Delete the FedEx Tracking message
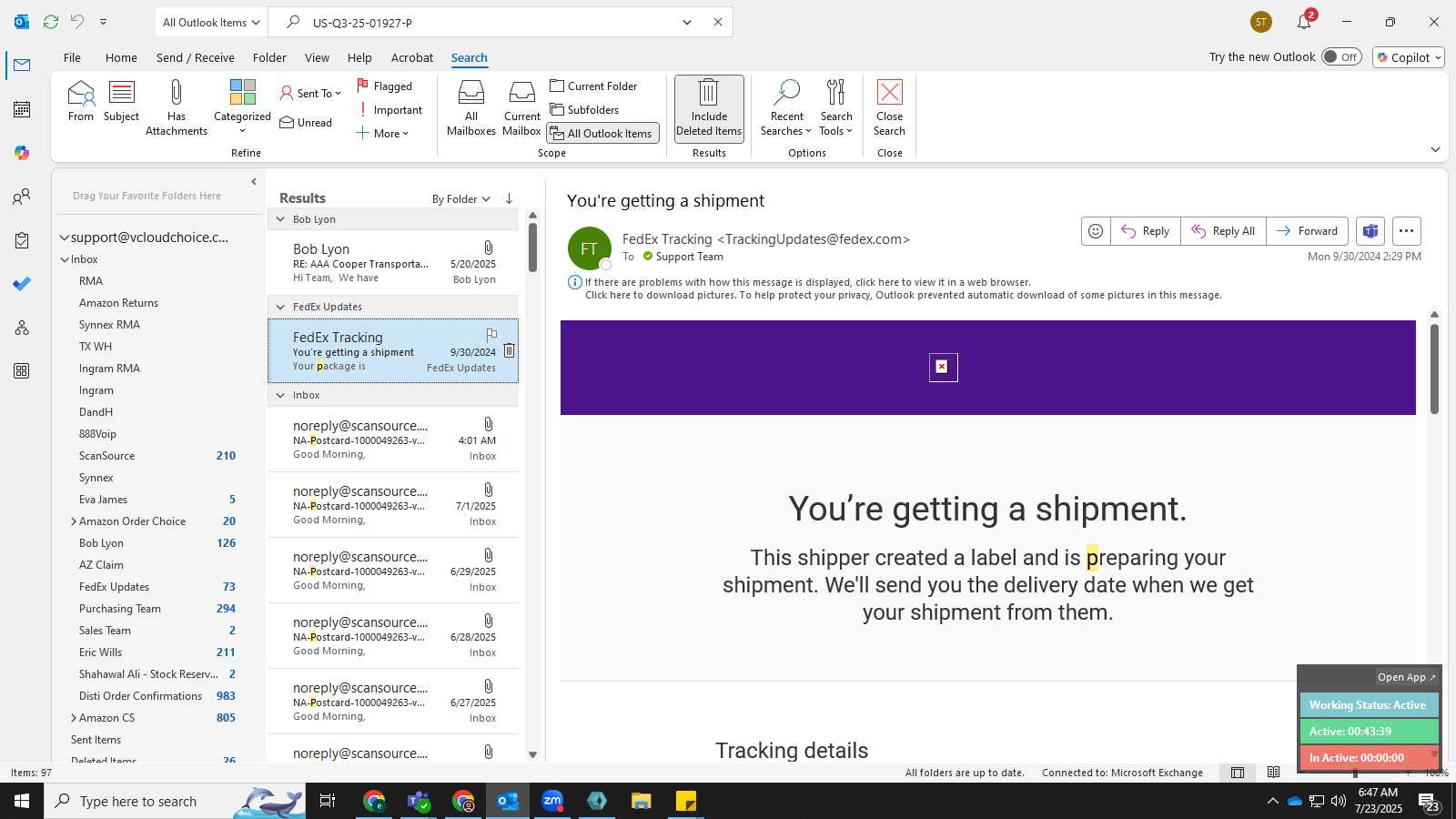Viewport: 1456px width, 819px height. [x=509, y=350]
